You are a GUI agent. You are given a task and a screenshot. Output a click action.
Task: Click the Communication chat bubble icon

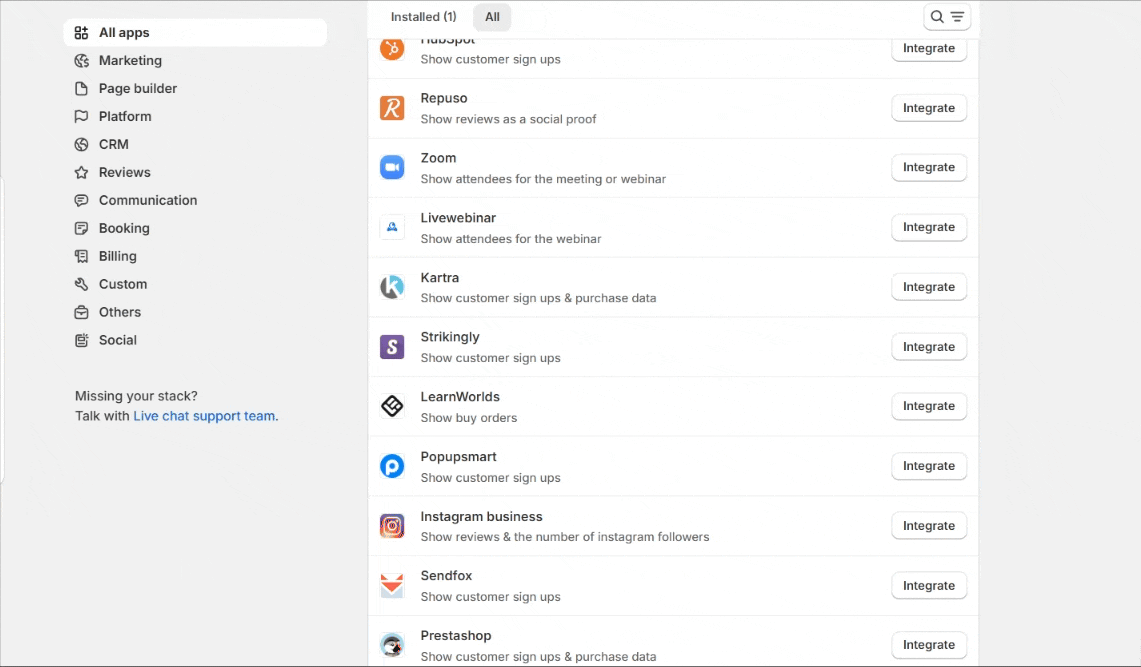(x=82, y=200)
